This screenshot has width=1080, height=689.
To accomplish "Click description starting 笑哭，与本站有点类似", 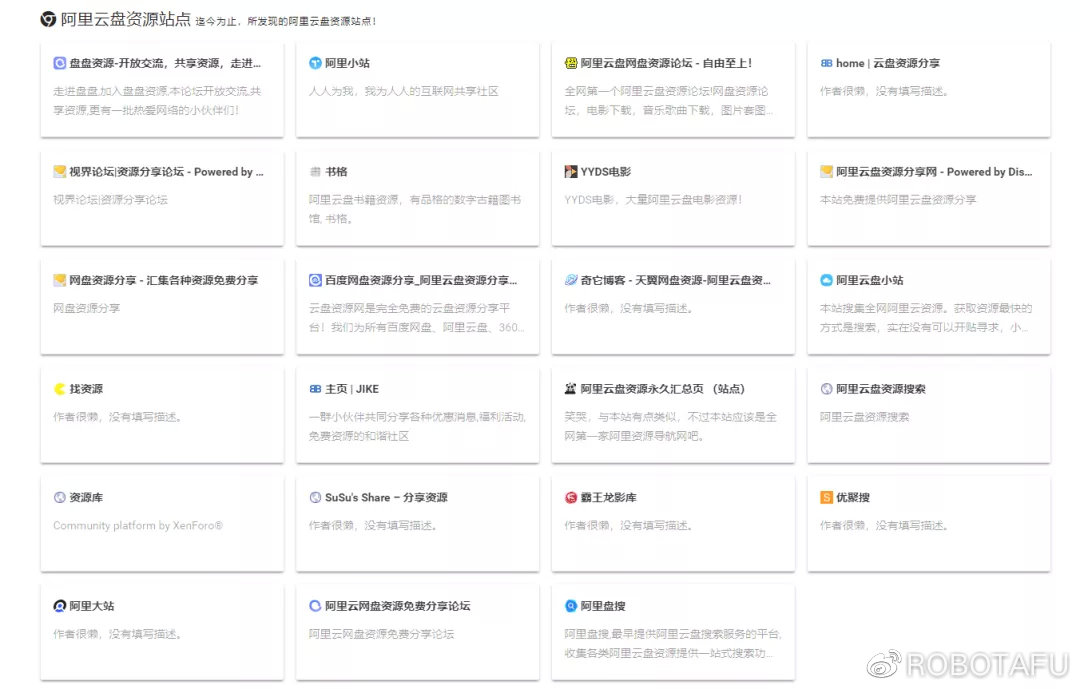I will tap(670, 426).
